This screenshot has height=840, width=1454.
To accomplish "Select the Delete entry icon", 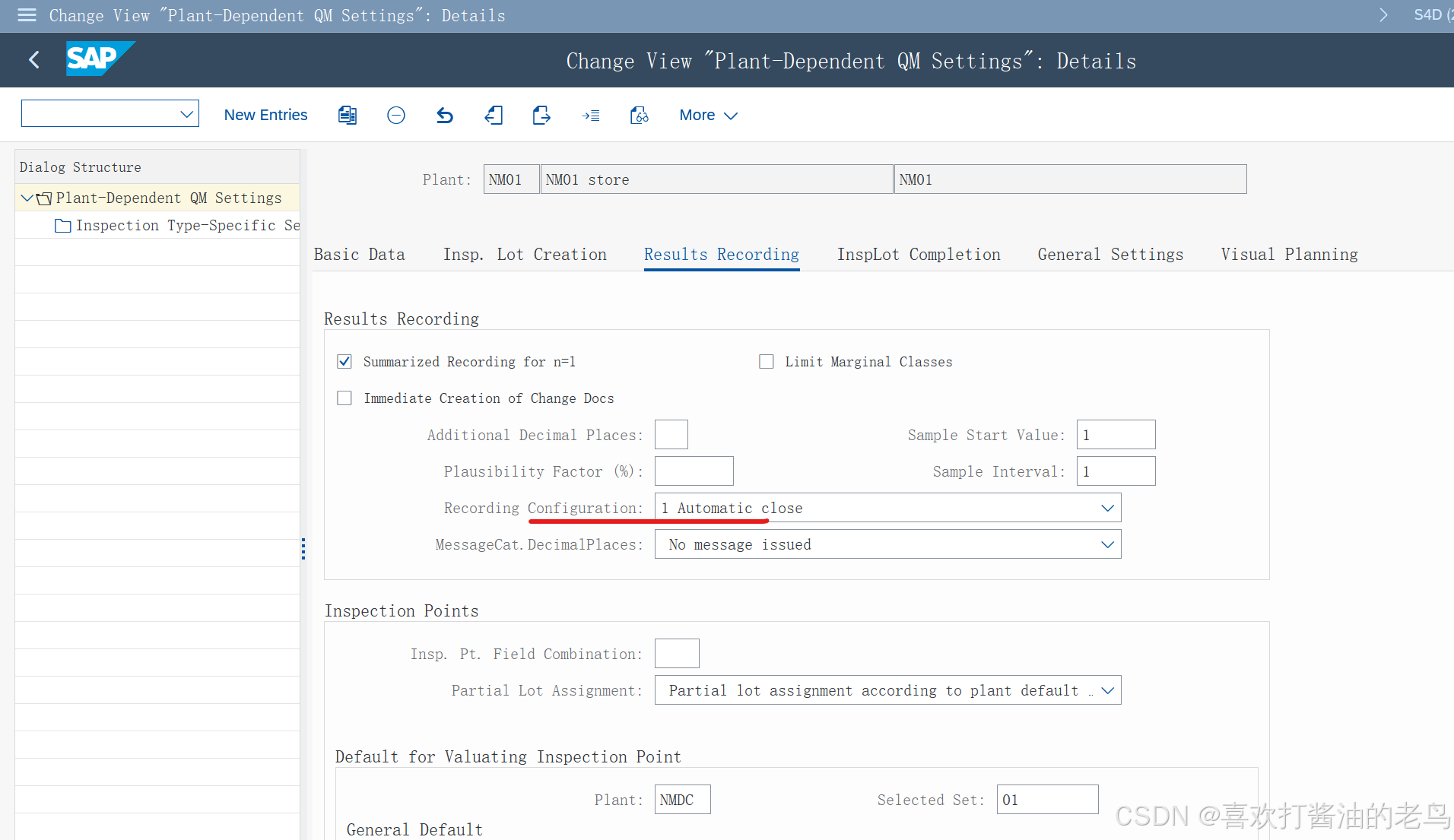I will (396, 115).
